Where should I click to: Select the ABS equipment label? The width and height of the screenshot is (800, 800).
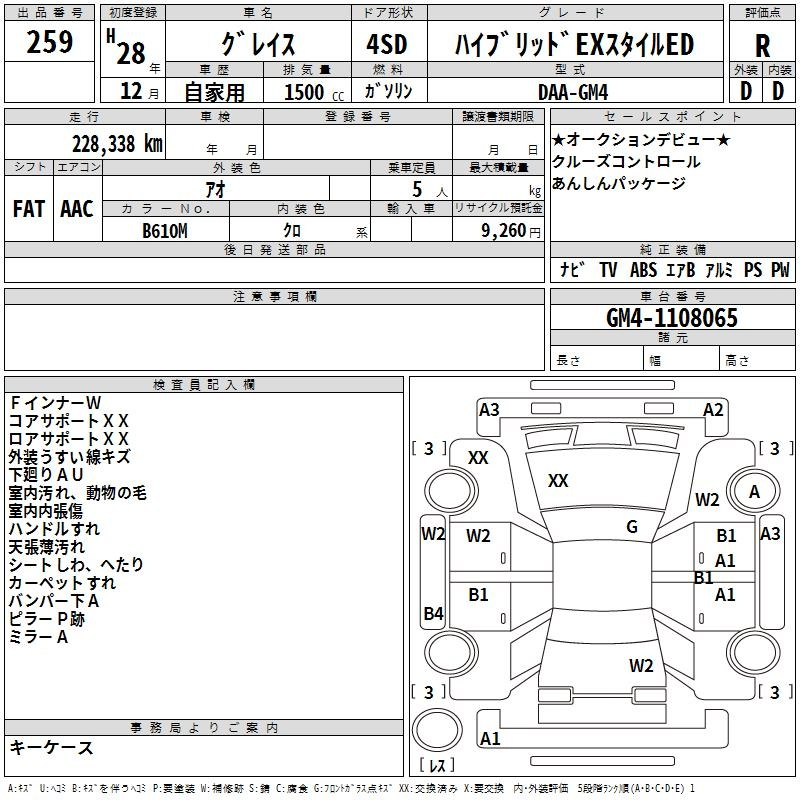(x=644, y=270)
